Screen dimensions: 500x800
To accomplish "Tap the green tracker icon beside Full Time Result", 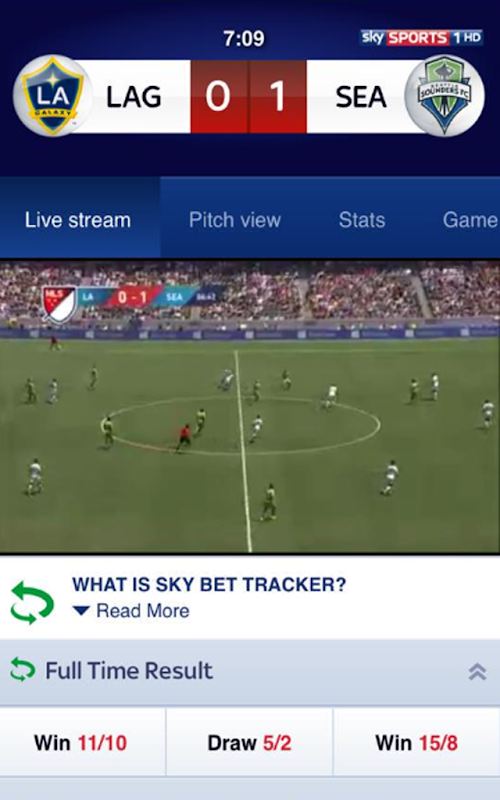I will click(22, 670).
